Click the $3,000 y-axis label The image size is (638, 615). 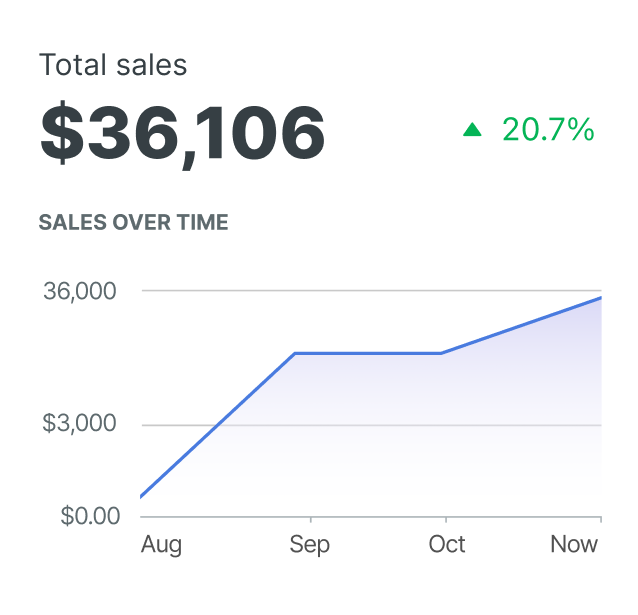(80, 423)
